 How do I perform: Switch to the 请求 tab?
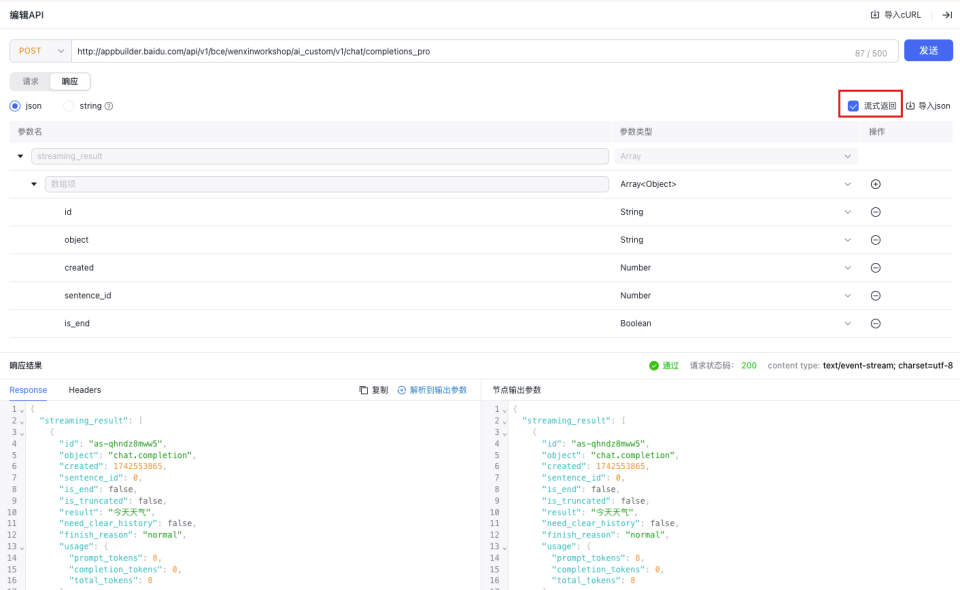(x=31, y=81)
